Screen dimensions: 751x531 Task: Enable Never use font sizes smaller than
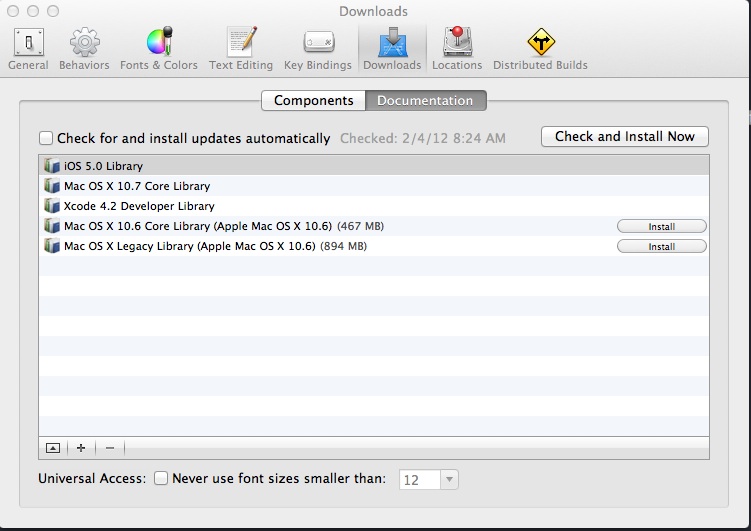161,478
